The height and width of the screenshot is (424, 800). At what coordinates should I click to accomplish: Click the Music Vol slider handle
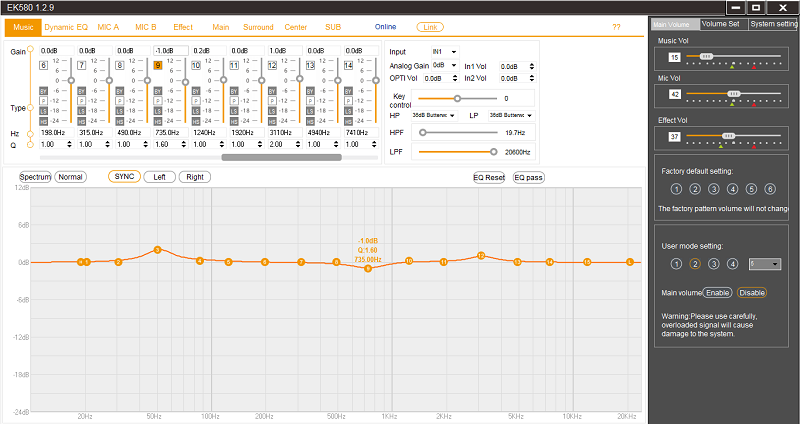[707, 56]
